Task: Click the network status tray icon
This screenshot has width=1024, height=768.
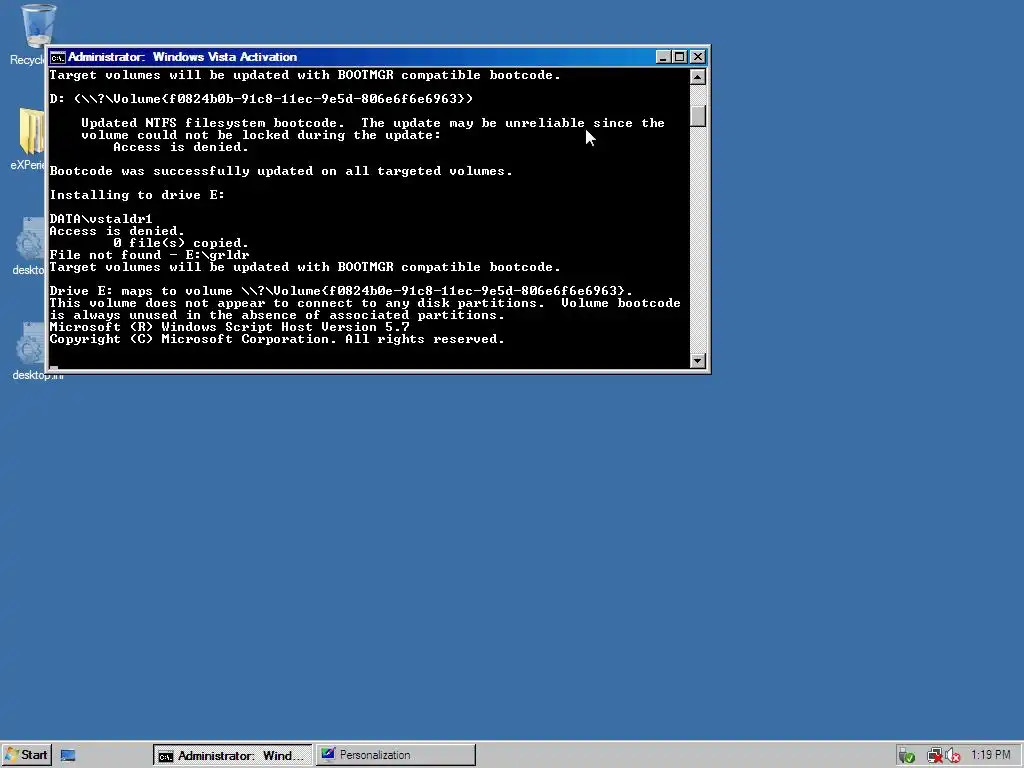Action: pos(934,756)
